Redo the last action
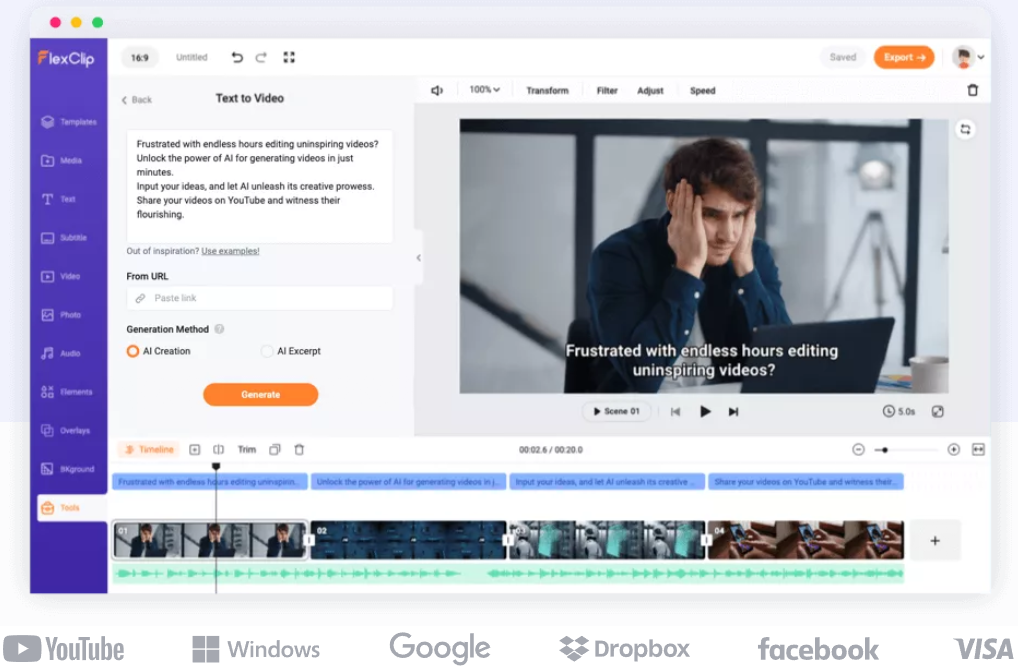 click(x=261, y=57)
